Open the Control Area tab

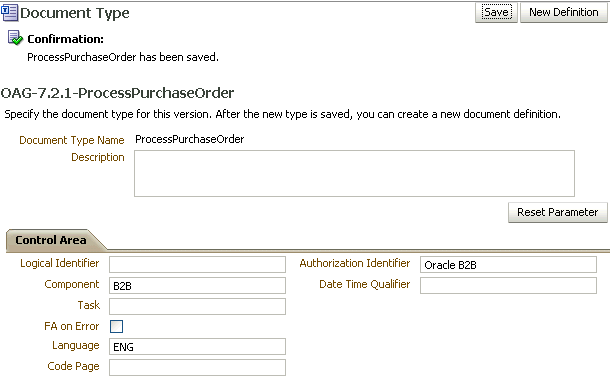tap(51, 240)
